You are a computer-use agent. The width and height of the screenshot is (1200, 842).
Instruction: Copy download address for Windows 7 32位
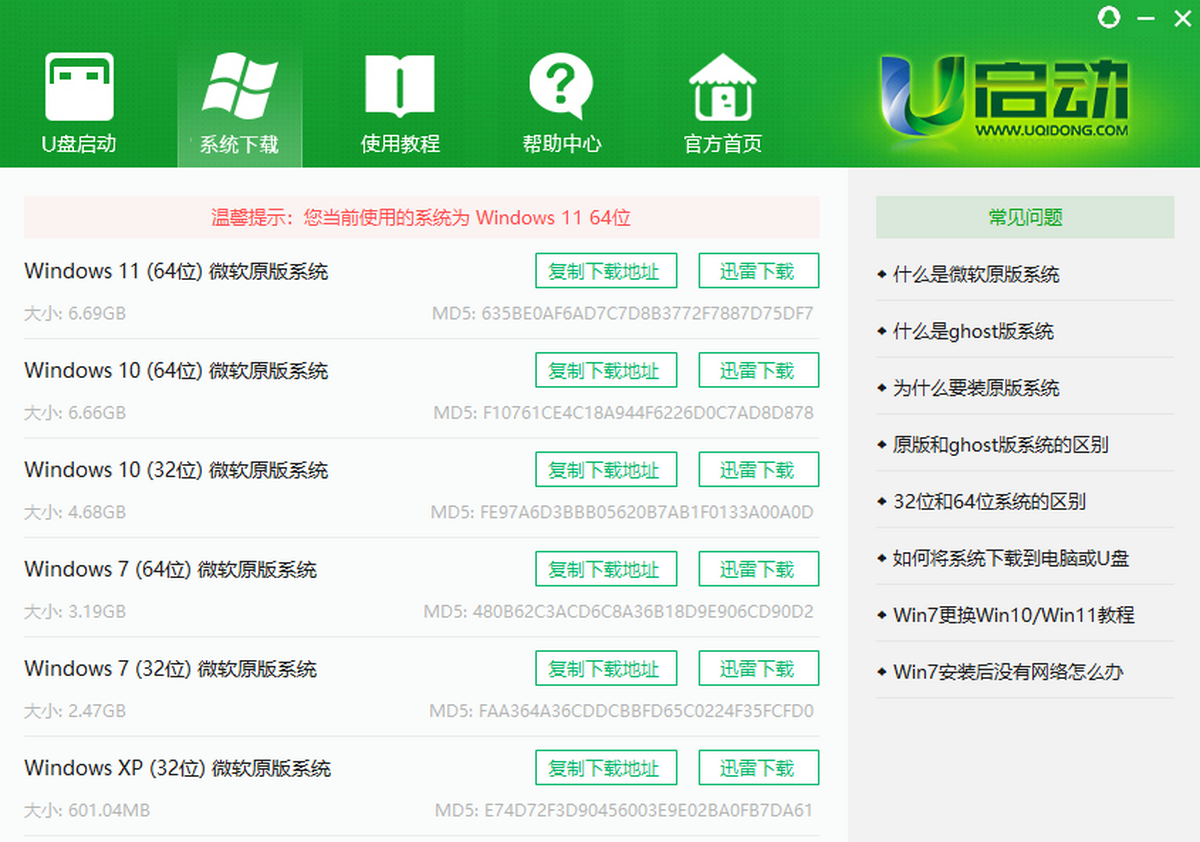[x=606, y=668]
